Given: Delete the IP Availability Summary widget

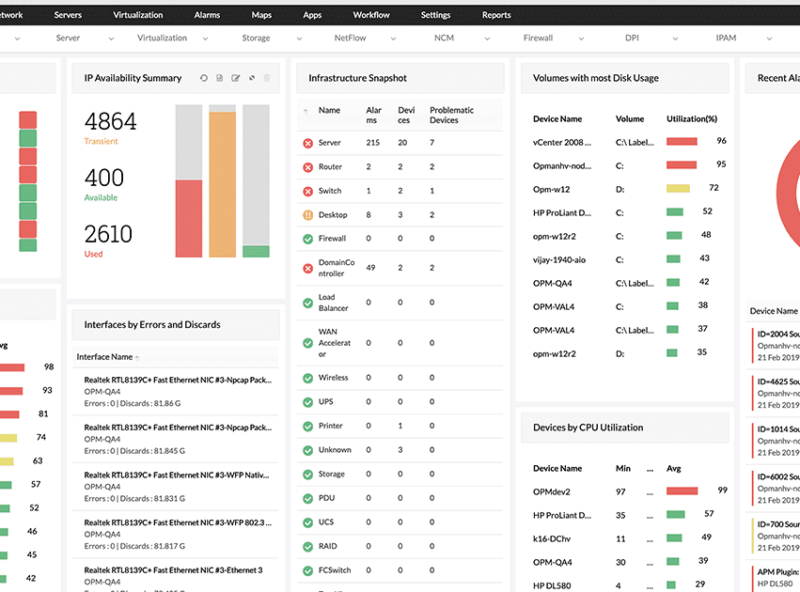Looking at the screenshot, I should click(x=267, y=78).
